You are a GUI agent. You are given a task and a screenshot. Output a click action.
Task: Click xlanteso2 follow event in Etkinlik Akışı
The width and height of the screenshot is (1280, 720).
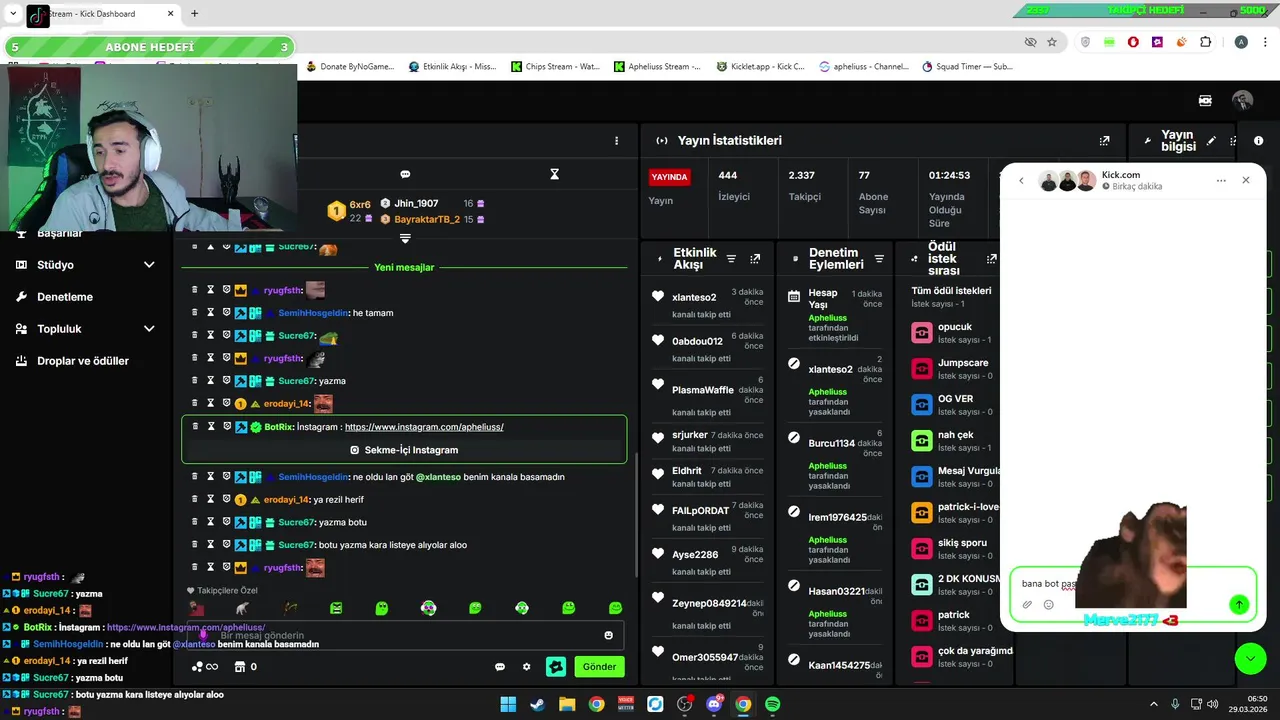click(709, 305)
